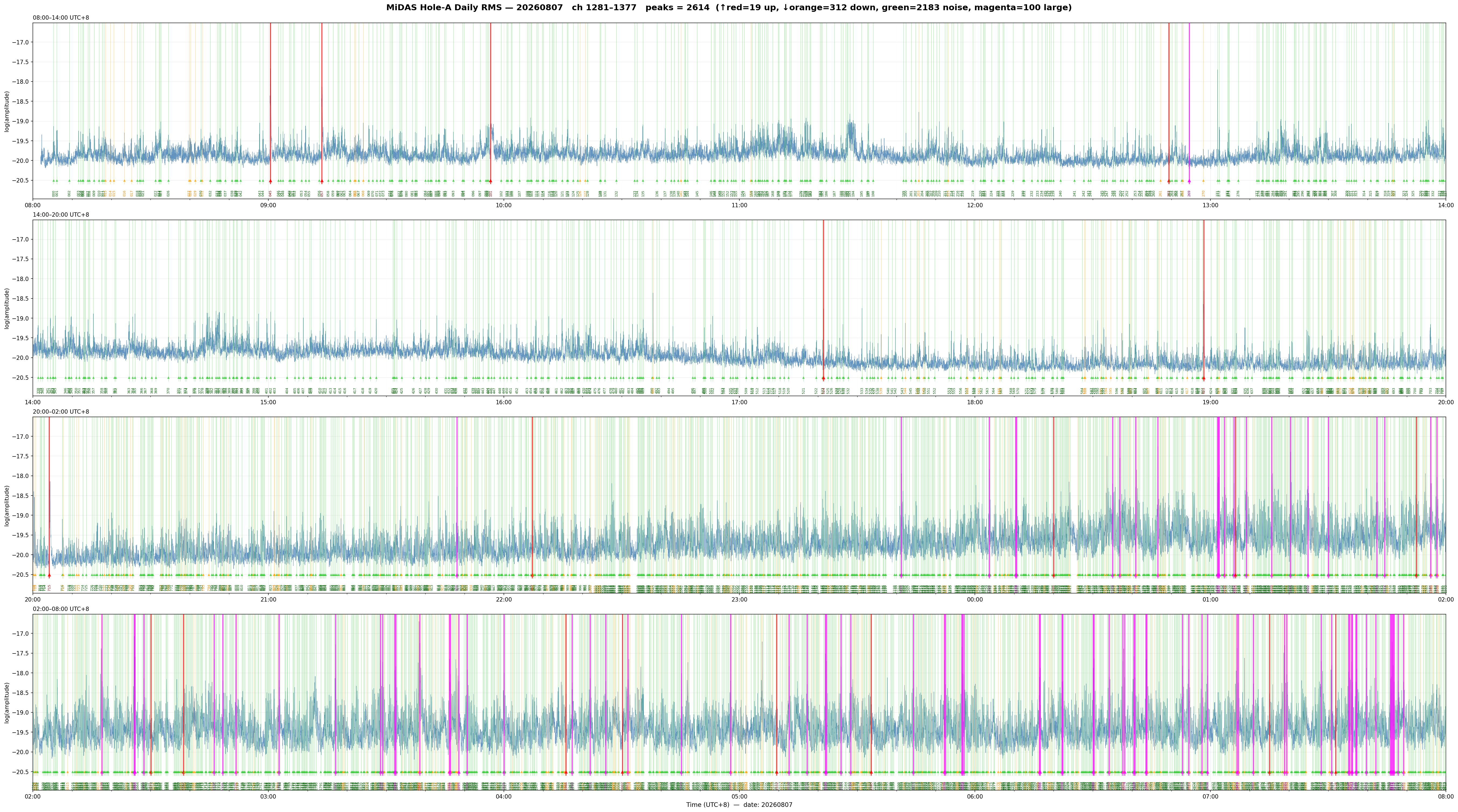The height and width of the screenshot is (812, 1458).
Task: Click the "19:00" time tick label
Action: tap(1210, 402)
